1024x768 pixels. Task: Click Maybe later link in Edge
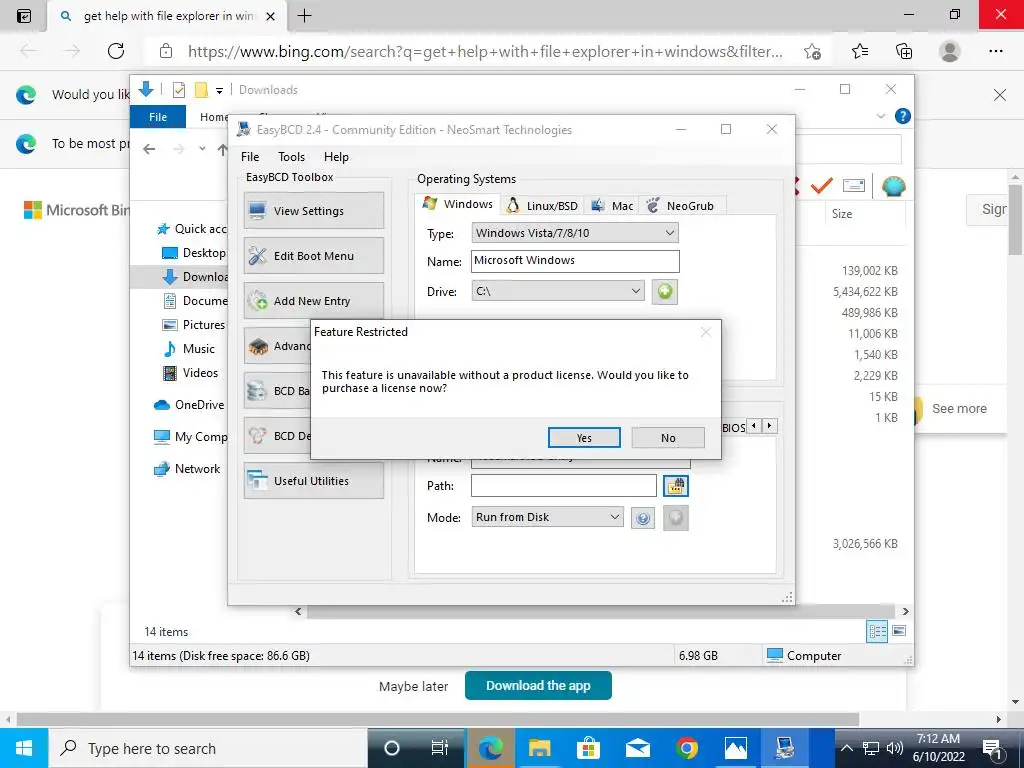click(413, 687)
